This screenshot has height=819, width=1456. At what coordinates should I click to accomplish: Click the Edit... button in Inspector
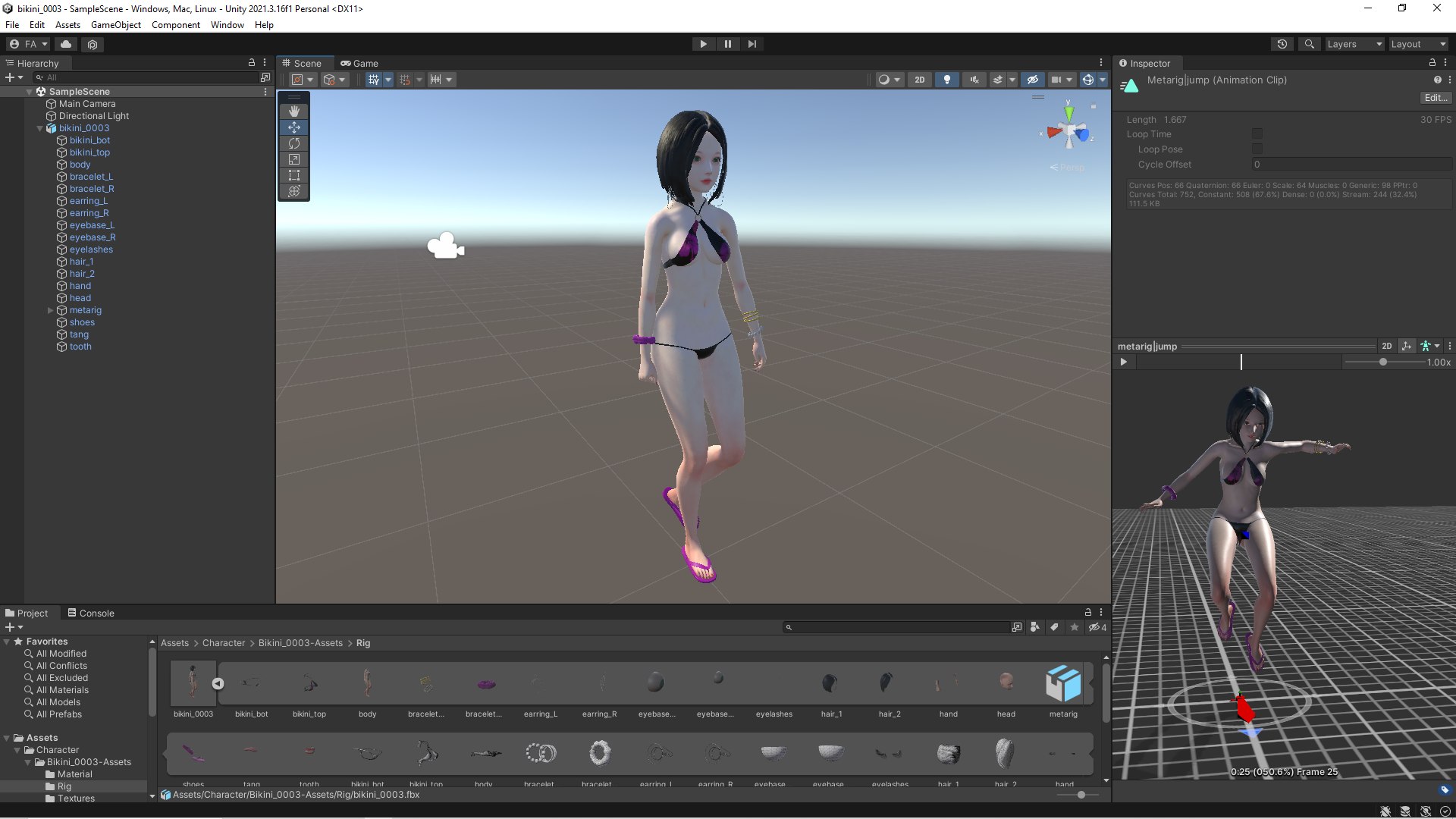(x=1436, y=98)
